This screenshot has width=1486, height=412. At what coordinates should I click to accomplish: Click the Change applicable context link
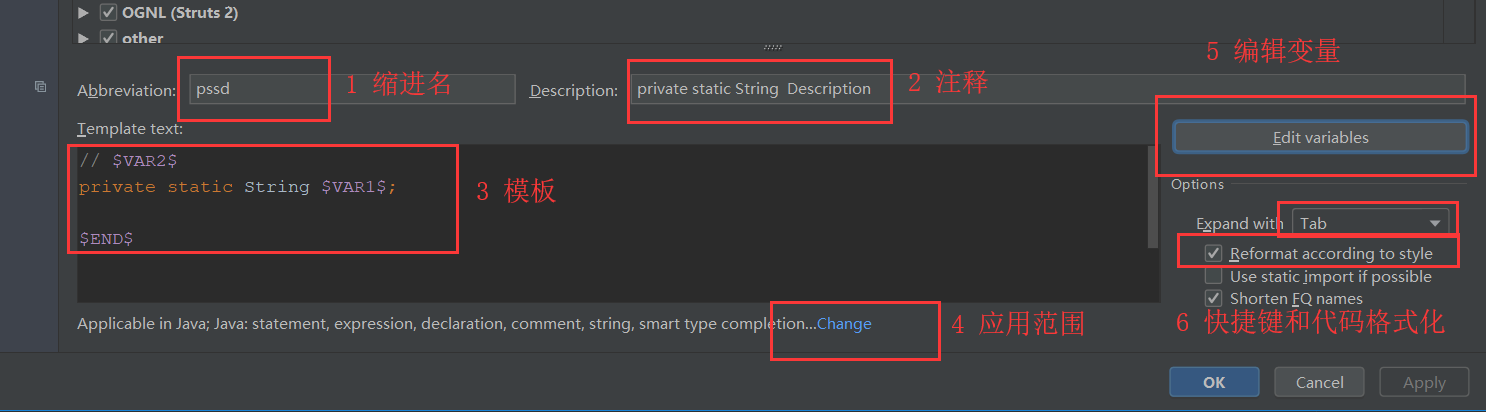(844, 324)
